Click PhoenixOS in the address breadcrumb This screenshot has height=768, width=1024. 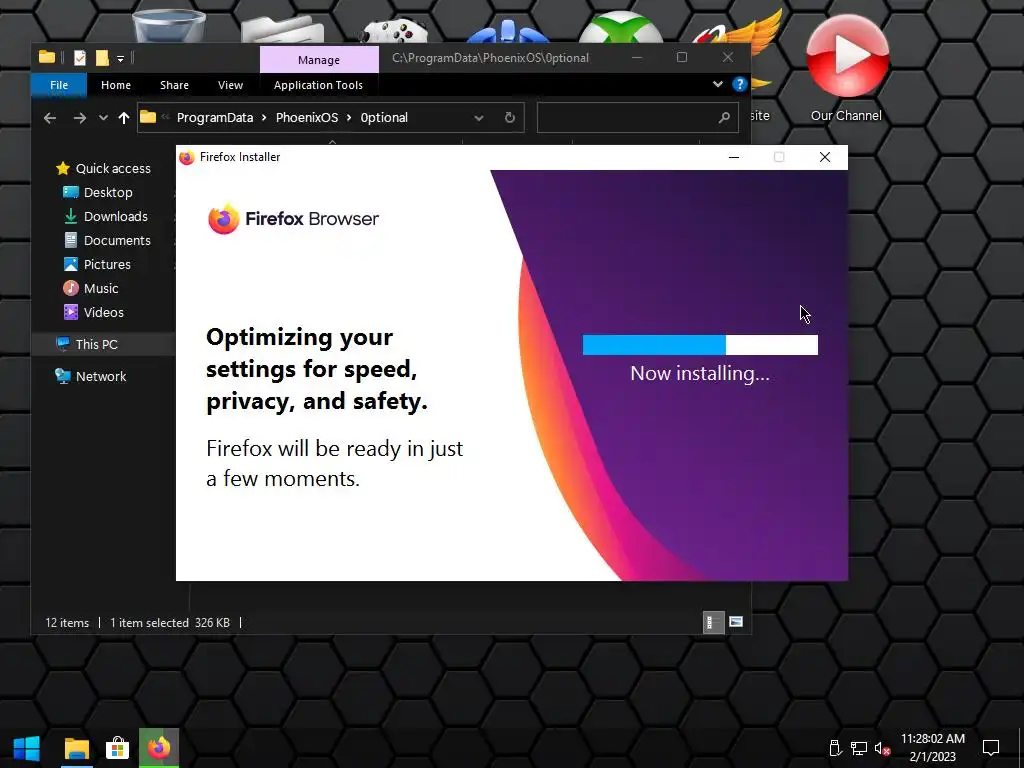point(307,118)
